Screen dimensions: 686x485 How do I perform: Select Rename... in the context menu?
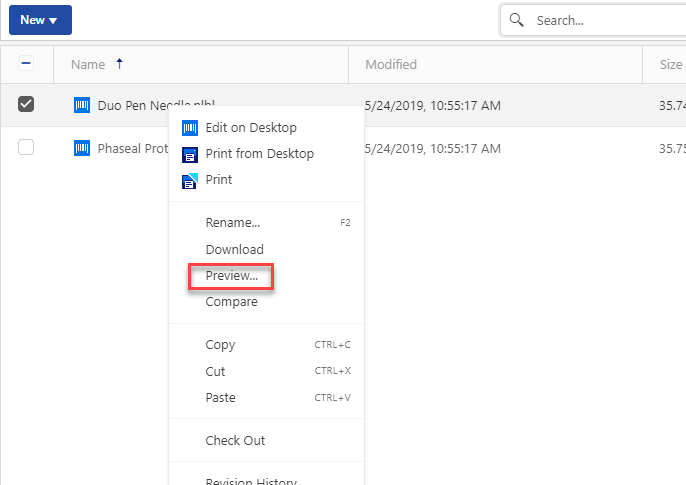point(232,223)
